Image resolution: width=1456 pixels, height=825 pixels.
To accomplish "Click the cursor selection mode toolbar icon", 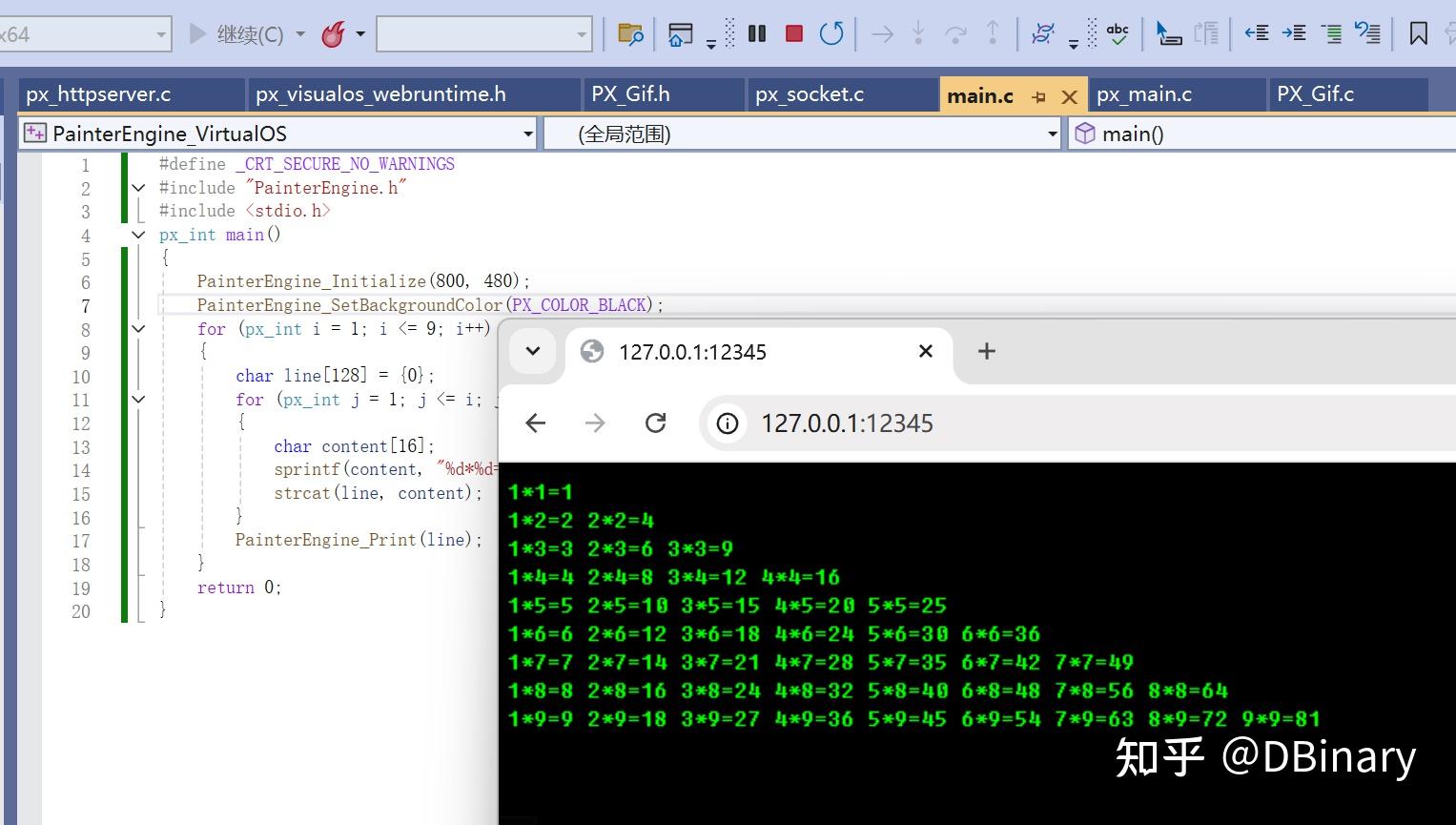I will 1168,34.
